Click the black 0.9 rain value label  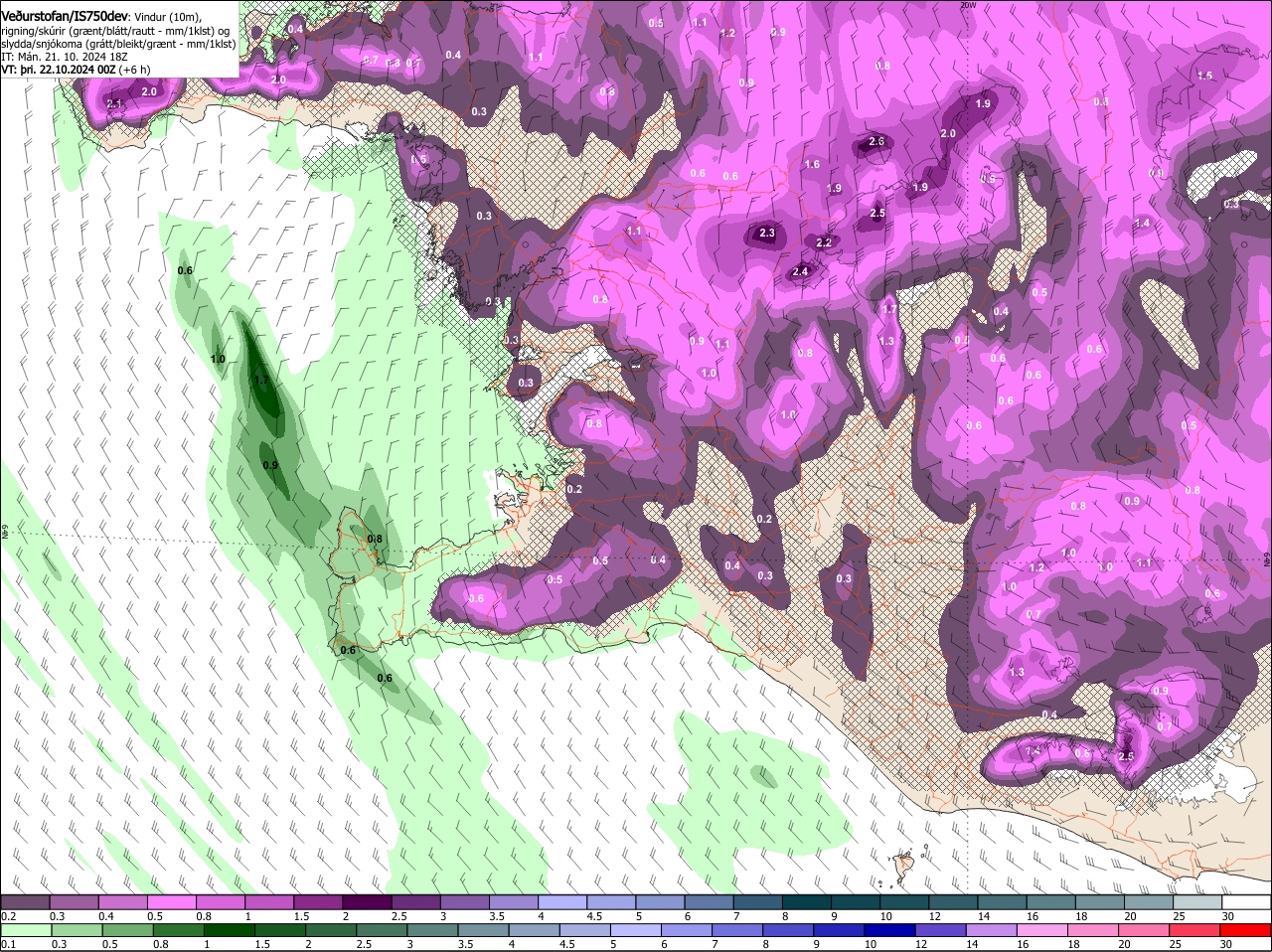[x=270, y=465]
